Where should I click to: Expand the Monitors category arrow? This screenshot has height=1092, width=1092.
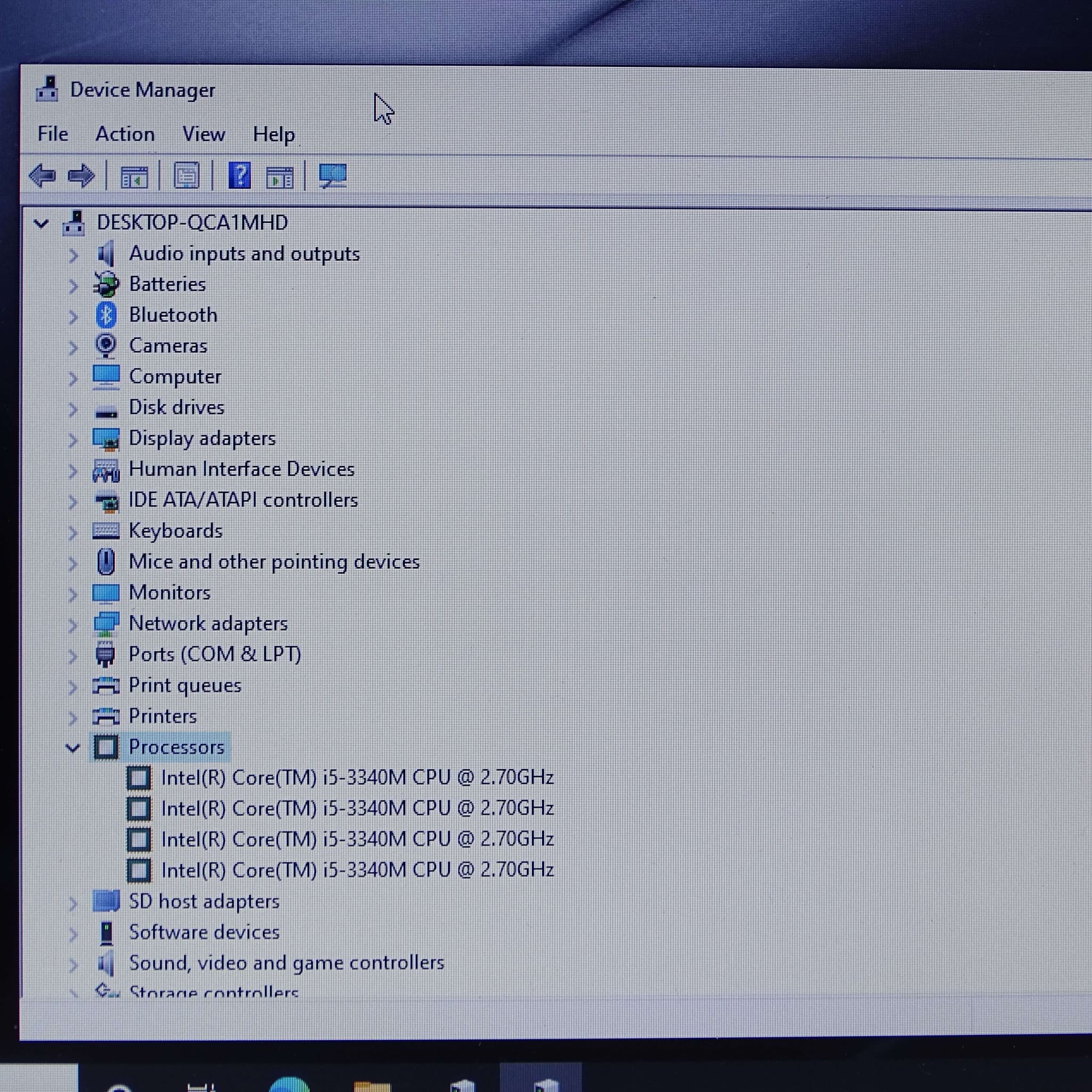point(73,594)
